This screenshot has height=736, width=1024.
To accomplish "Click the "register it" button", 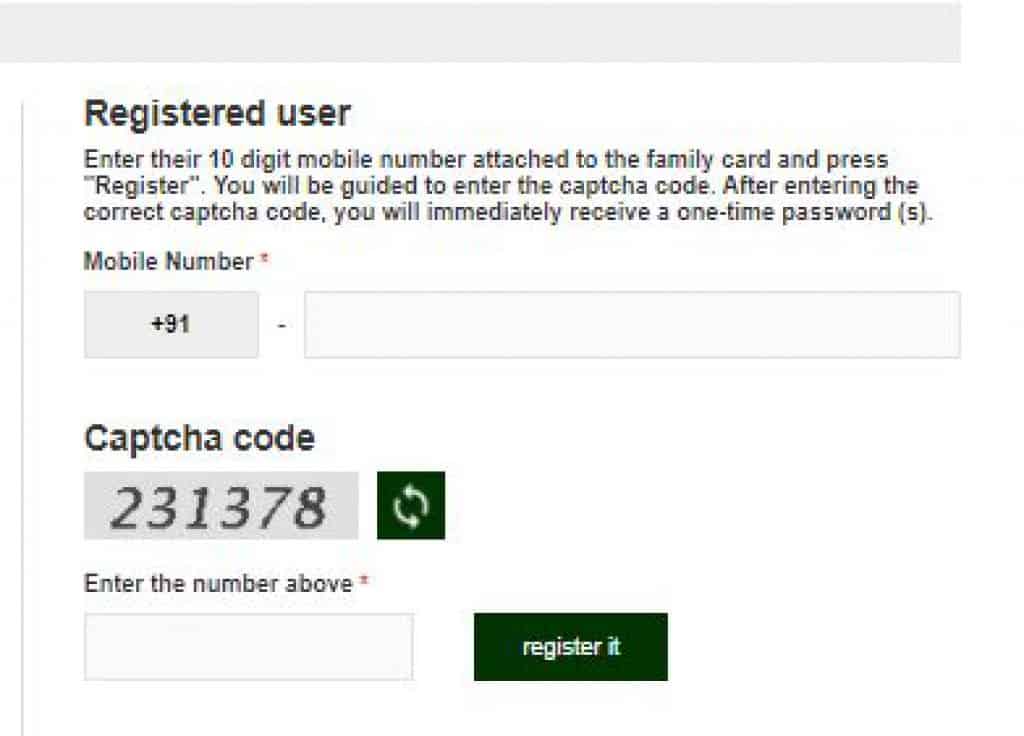I will (x=571, y=647).
